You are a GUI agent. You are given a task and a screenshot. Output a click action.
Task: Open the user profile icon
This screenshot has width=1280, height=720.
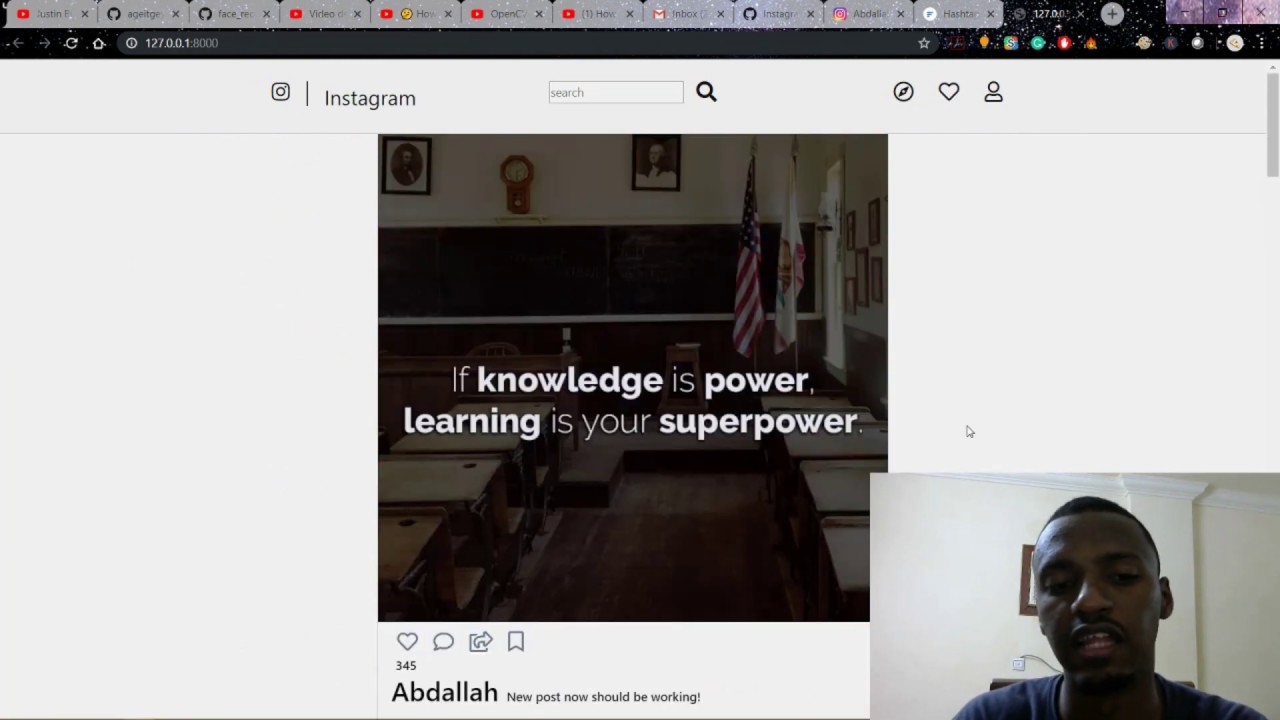coord(993,92)
